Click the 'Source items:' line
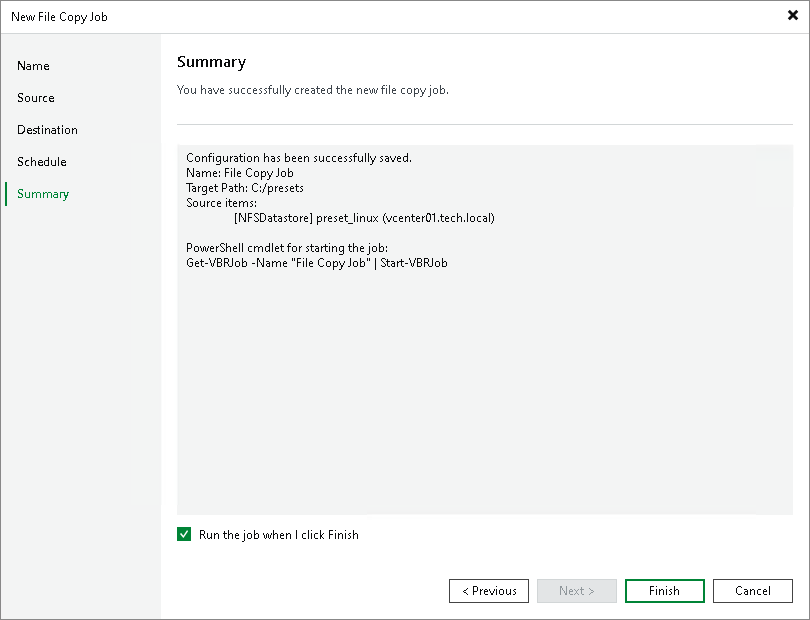810x620 pixels. click(221, 203)
